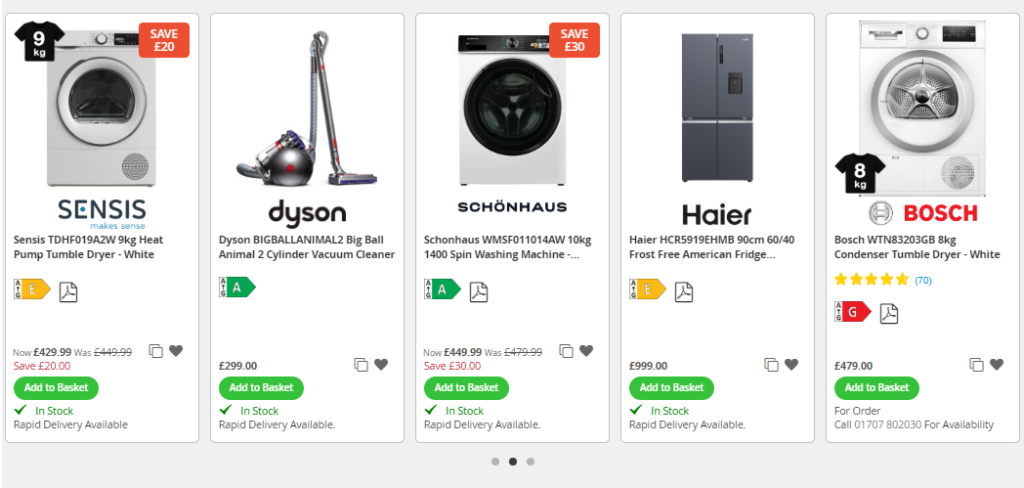Open Bosch tumble dryer PDF icon
Image resolution: width=1024 pixels, height=488 pixels.
[888, 314]
